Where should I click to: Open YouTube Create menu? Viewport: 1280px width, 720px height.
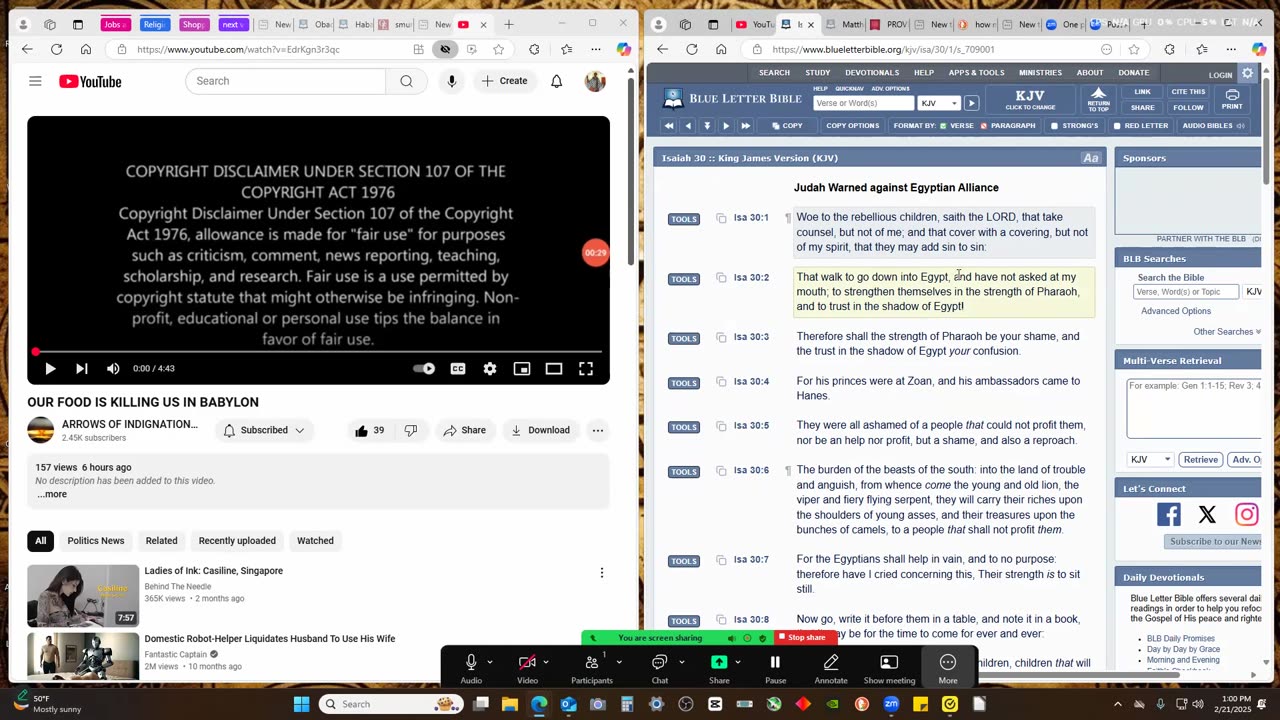tap(504, 81)
